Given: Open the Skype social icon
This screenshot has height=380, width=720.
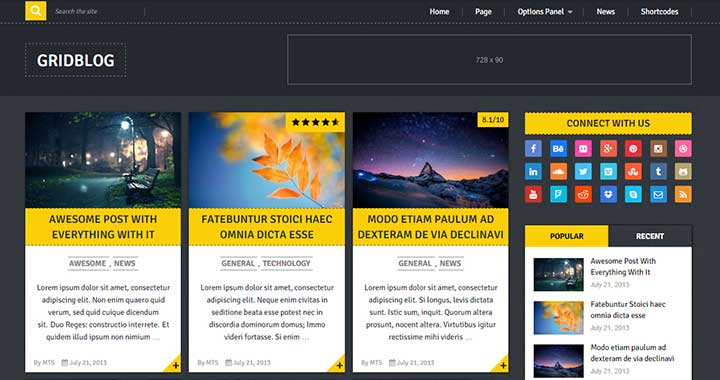Looking at the screenshot, I should pos(633,195).
